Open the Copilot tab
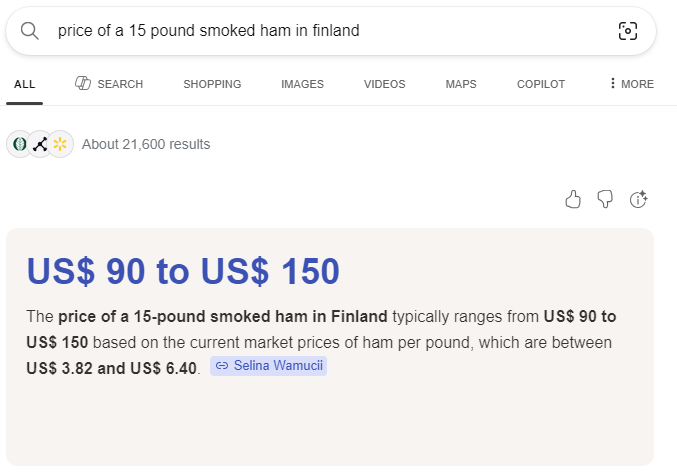Image resolution: width=677 pixels, height=474 pixels. 541,84
